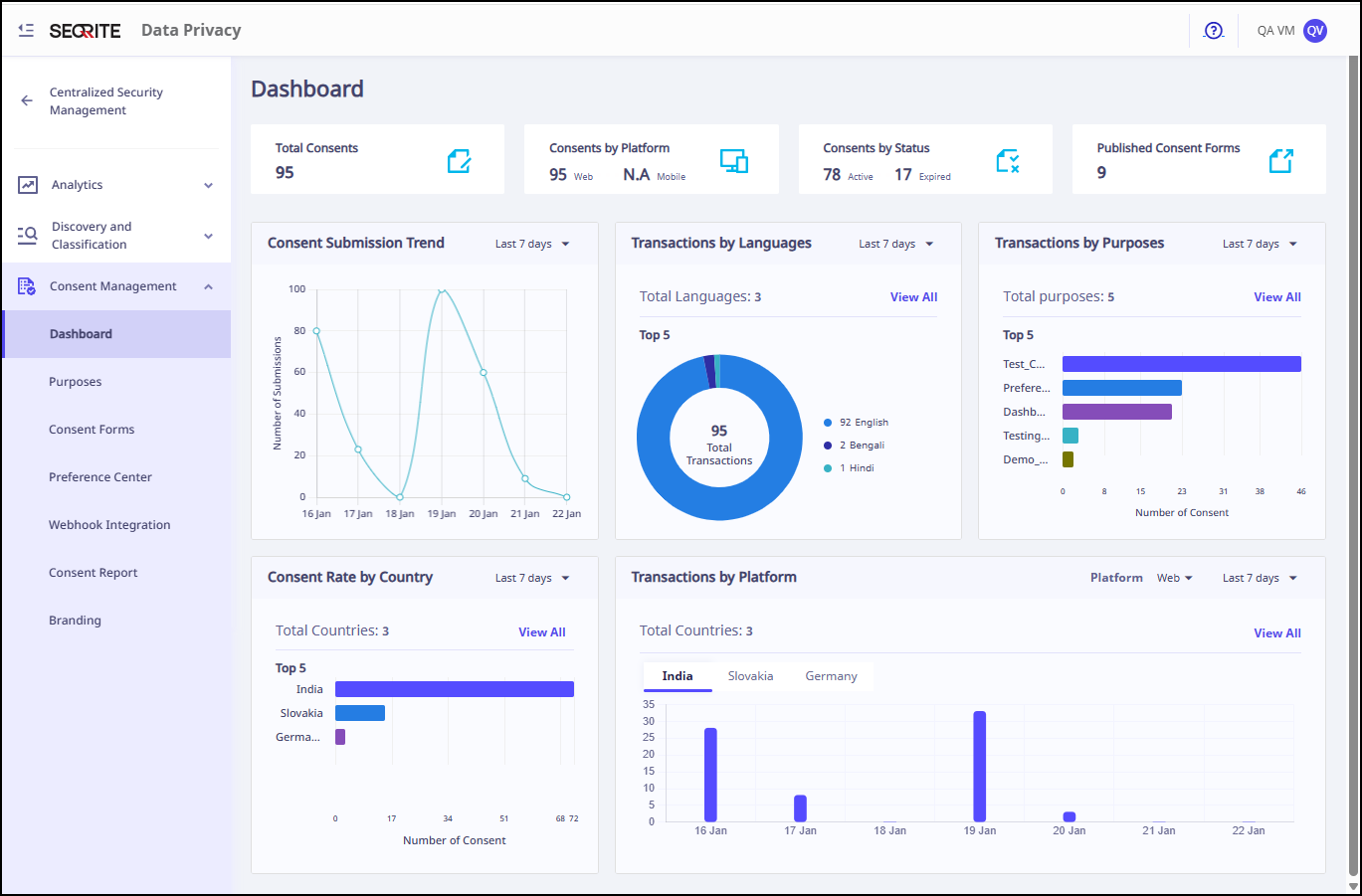Click the Consents by Platform devices icon
Viewport: 1362px width, 896px height.
click(x=733, y=161)
